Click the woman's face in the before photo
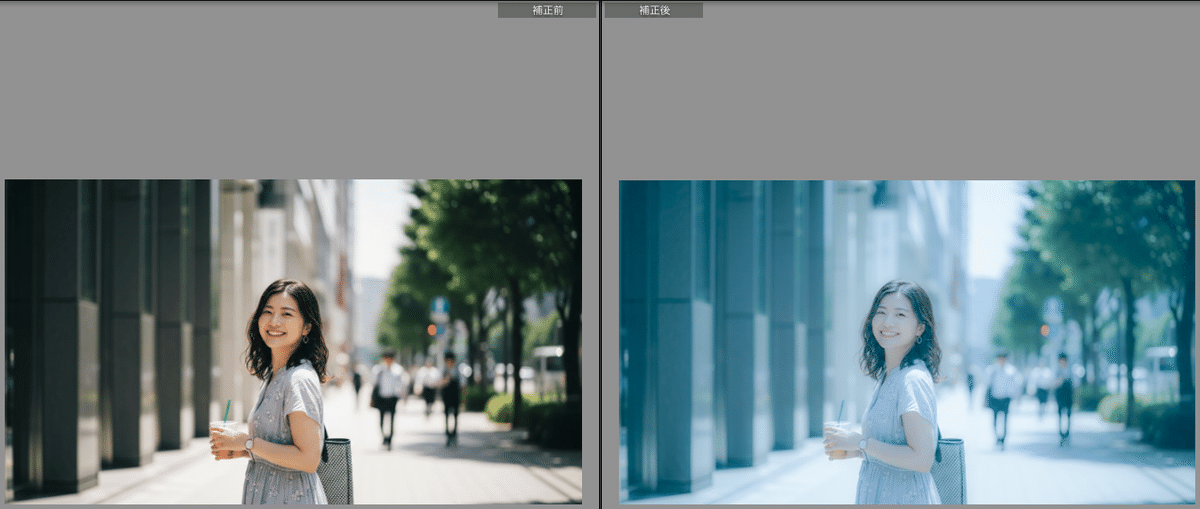 point(284,322)
